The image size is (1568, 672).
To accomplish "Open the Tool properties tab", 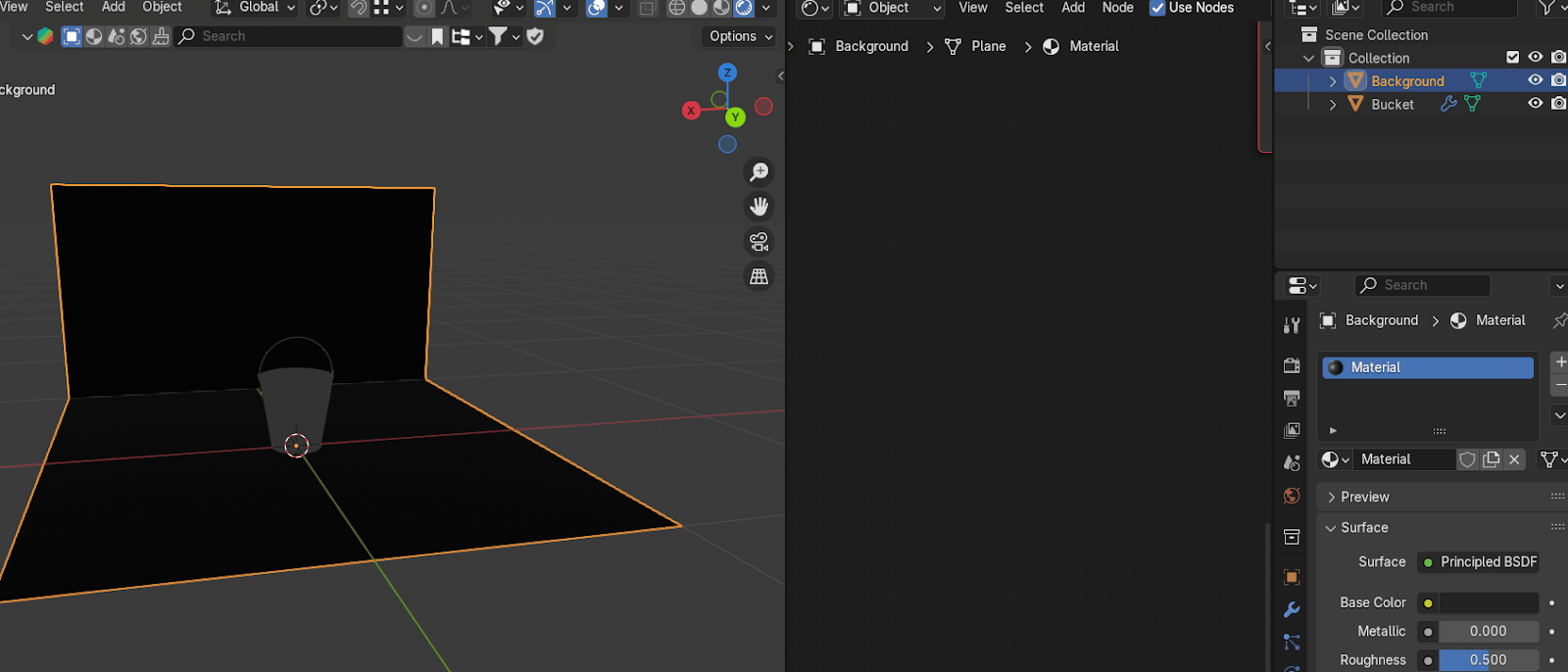I will tap(1292, 325).
